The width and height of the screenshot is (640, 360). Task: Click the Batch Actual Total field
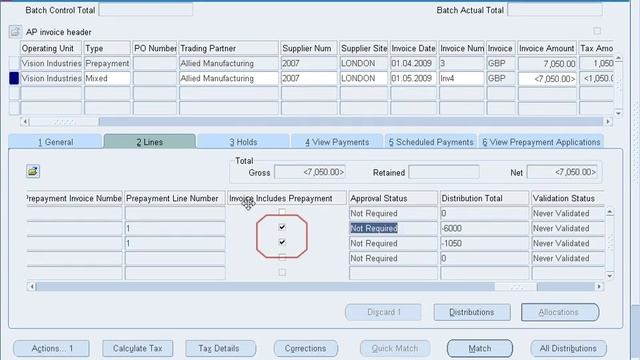(555, 10)
